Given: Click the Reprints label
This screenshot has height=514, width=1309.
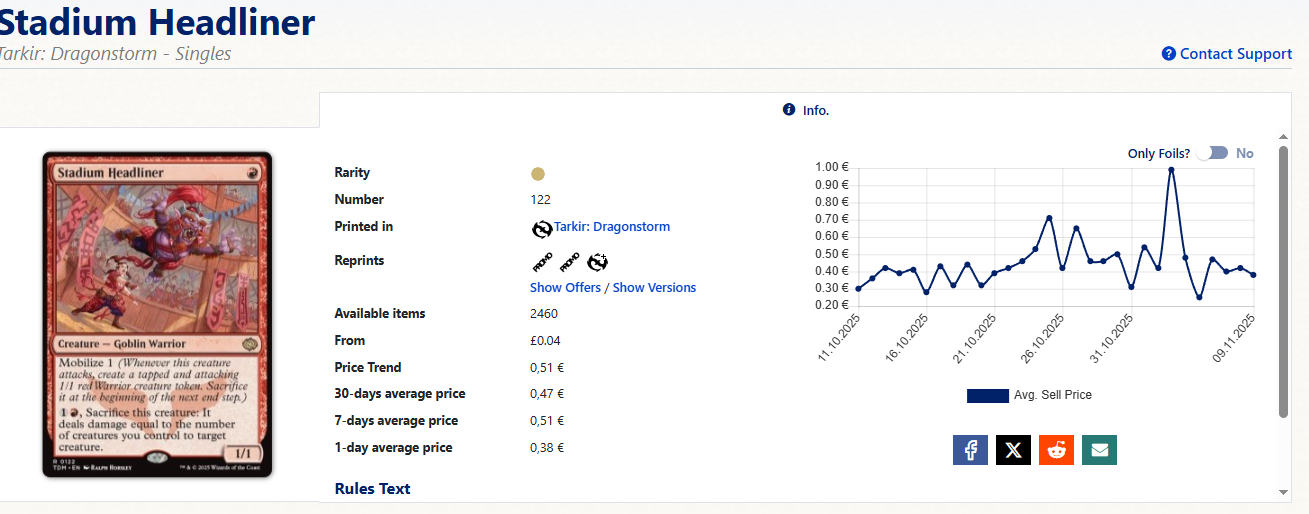Looking at the screenshot, I should coord(359,261).
